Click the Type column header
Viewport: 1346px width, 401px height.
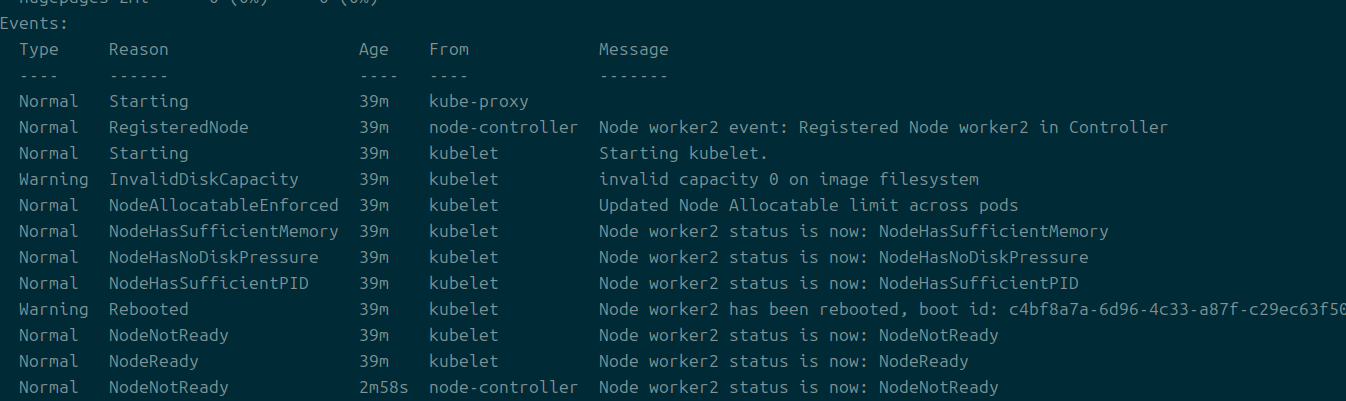click(x=39, y=49)
